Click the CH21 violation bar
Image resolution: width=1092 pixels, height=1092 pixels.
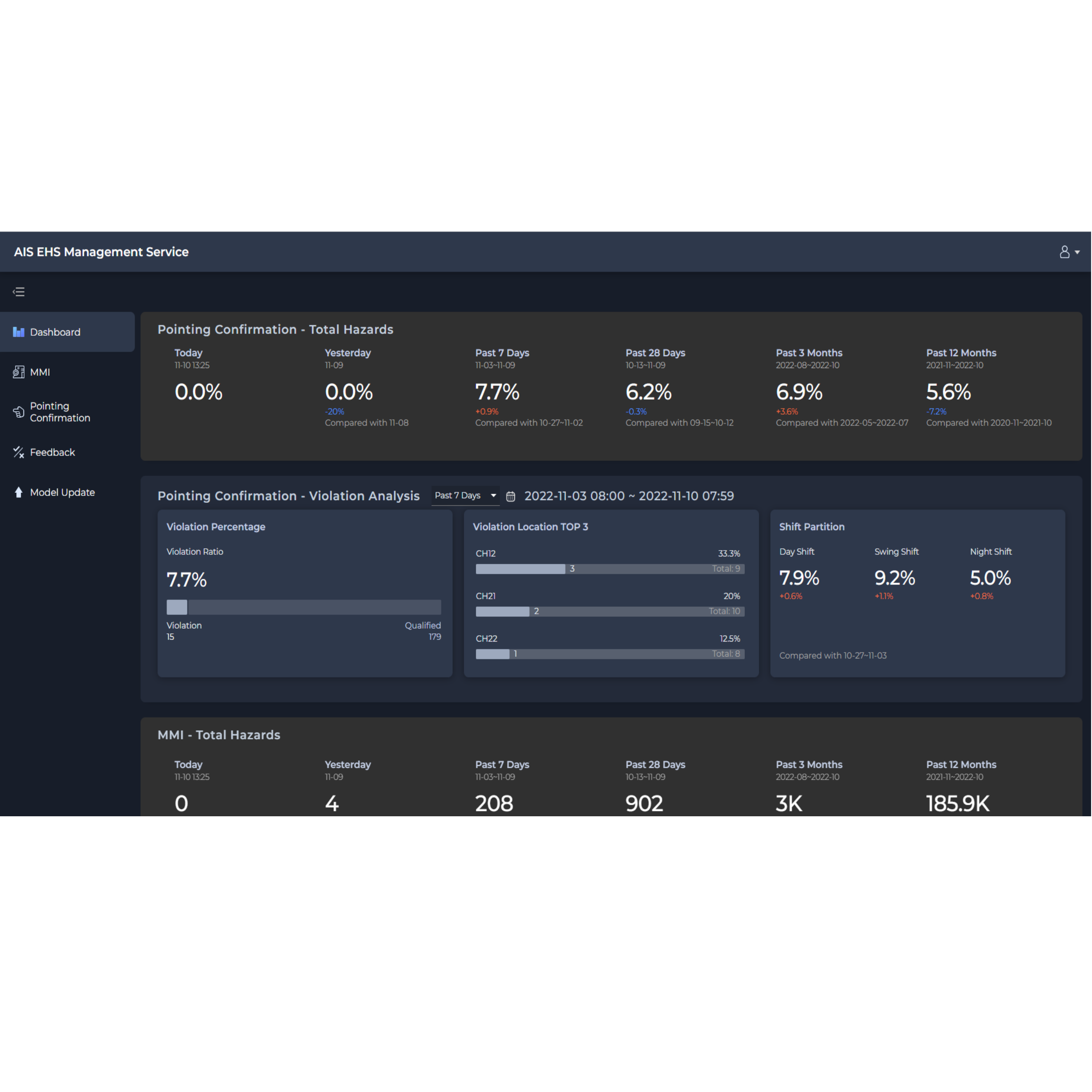[610, 611]
